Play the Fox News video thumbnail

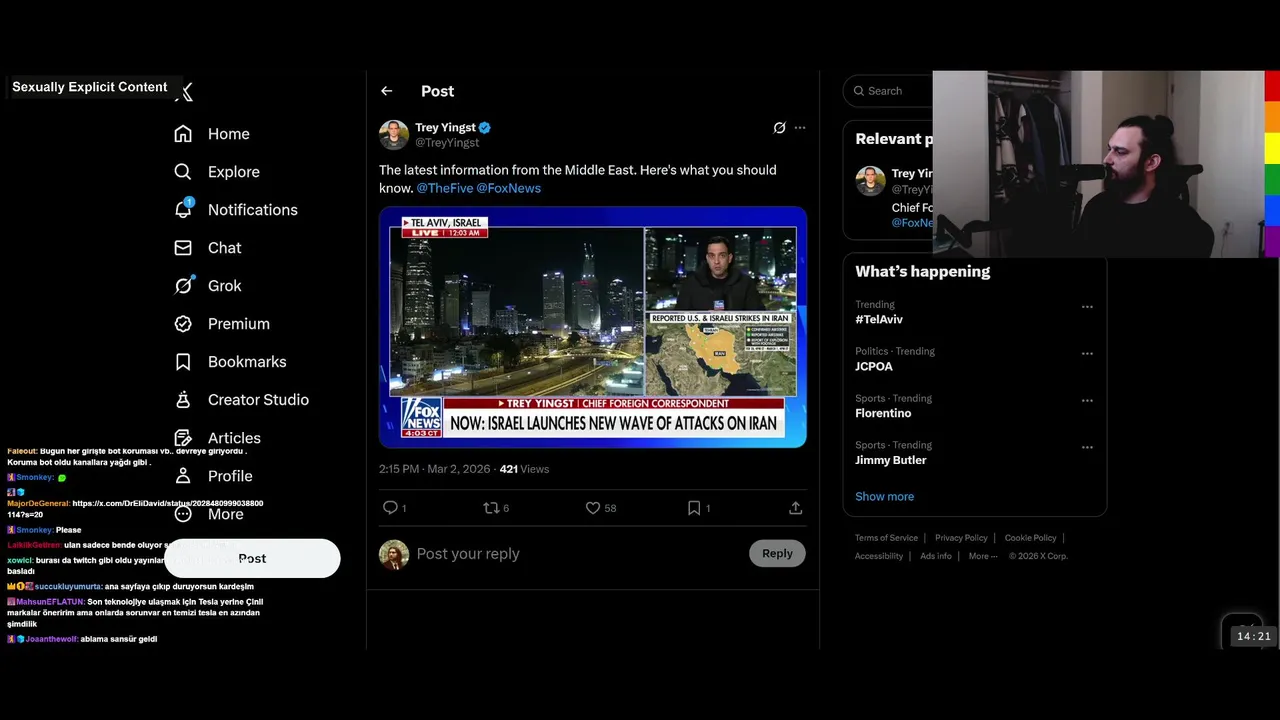(593, 327)
